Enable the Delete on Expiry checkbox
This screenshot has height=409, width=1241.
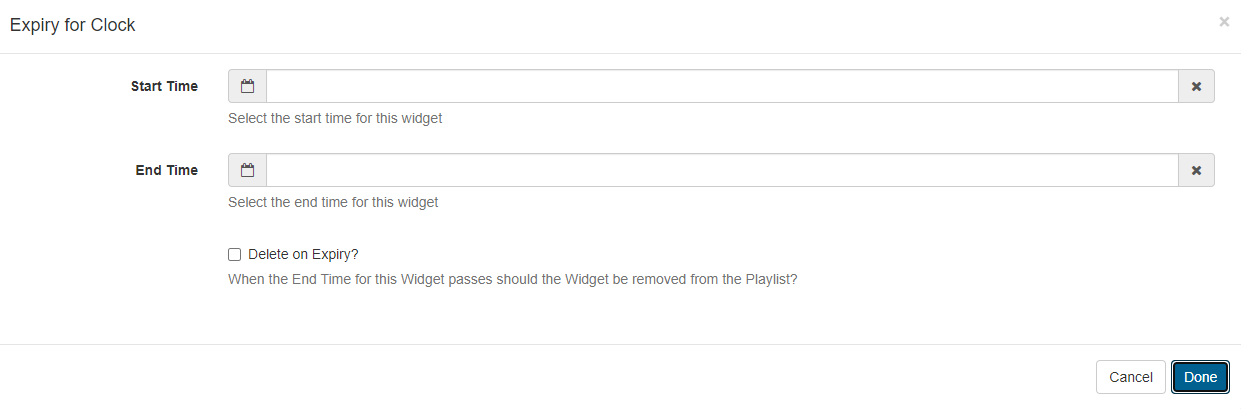tap(235, 255)
